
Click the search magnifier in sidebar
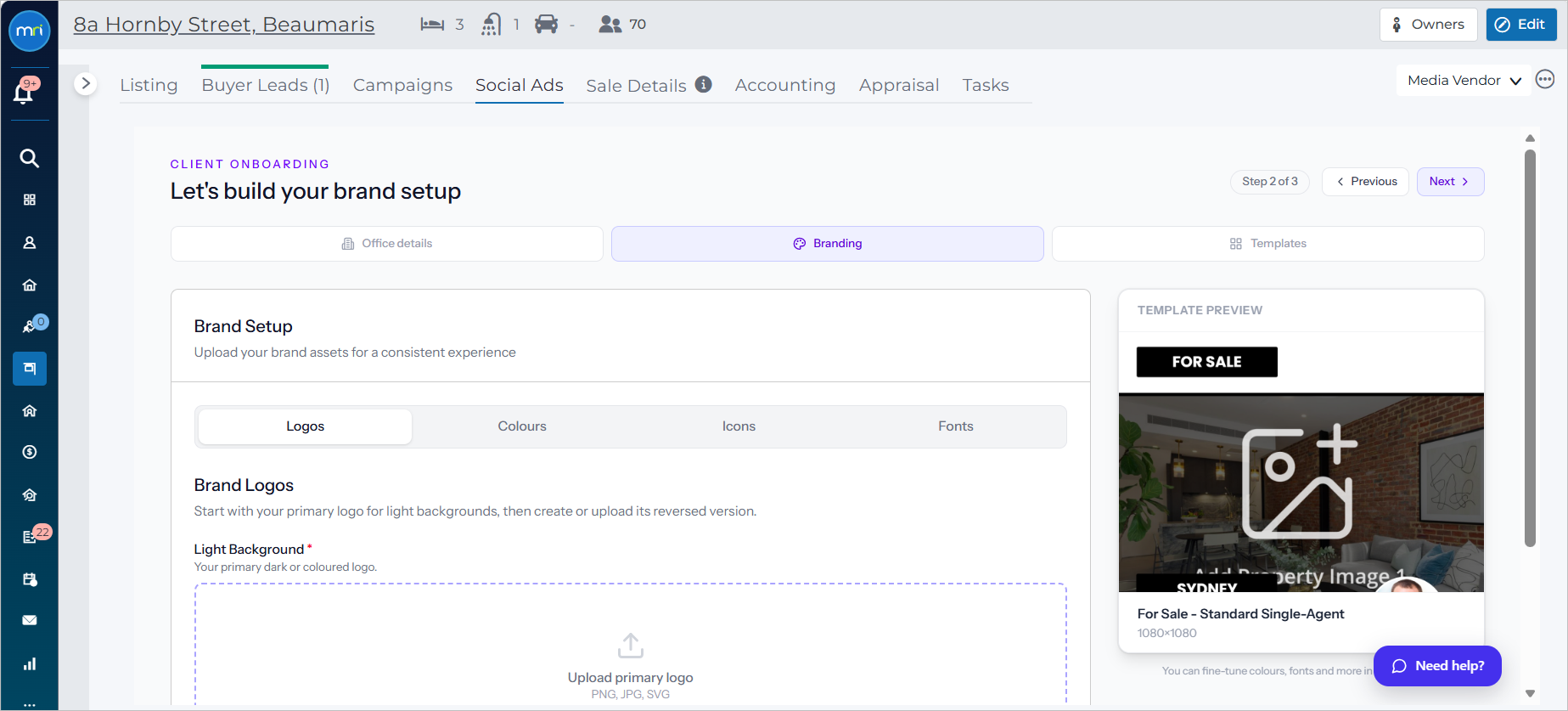click(30, 158)
